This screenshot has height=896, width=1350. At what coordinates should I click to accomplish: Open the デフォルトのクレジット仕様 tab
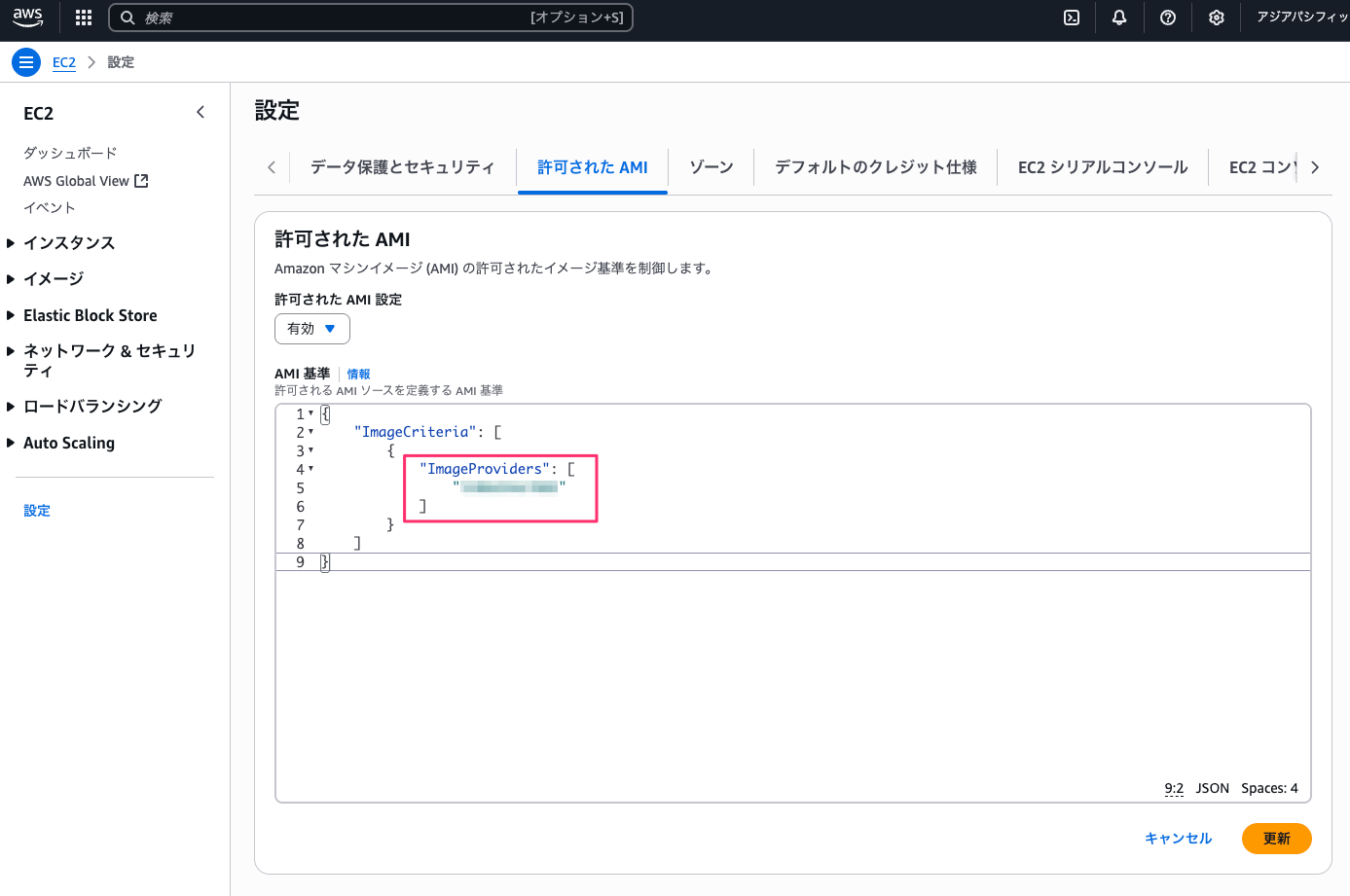[876, 167]
